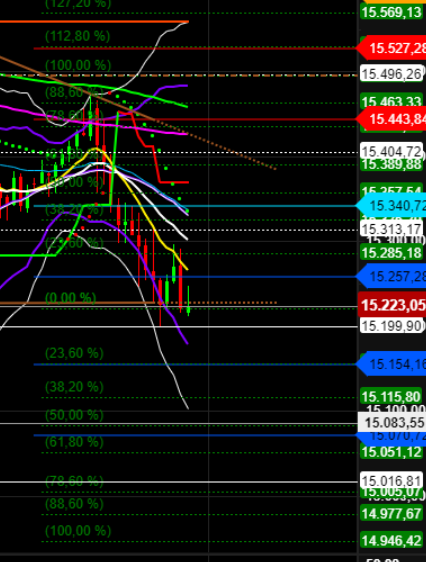Select the (0,00 %) Fibonacci level label
The height and width of the screenshot is (562, 426).
click(x=71, y=298)
